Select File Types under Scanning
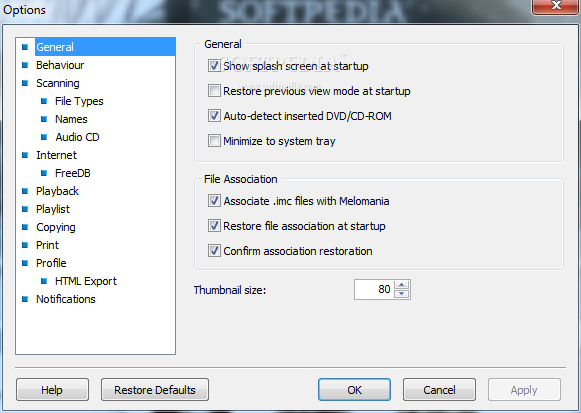 click(79, 101)
